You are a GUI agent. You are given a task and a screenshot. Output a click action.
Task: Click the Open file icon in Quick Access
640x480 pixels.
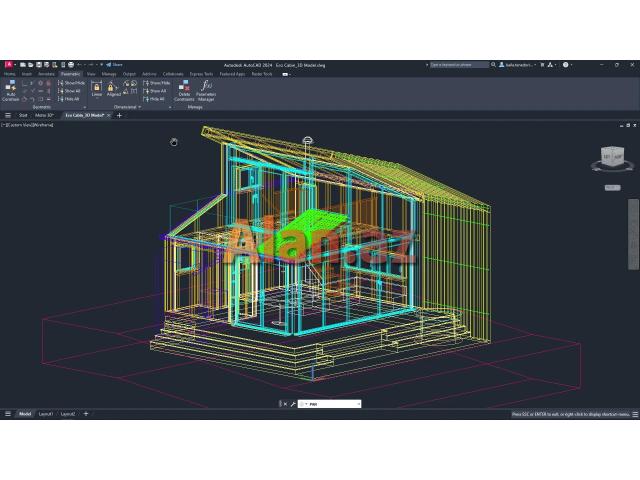pyautogui.click(x=31, y=64)
